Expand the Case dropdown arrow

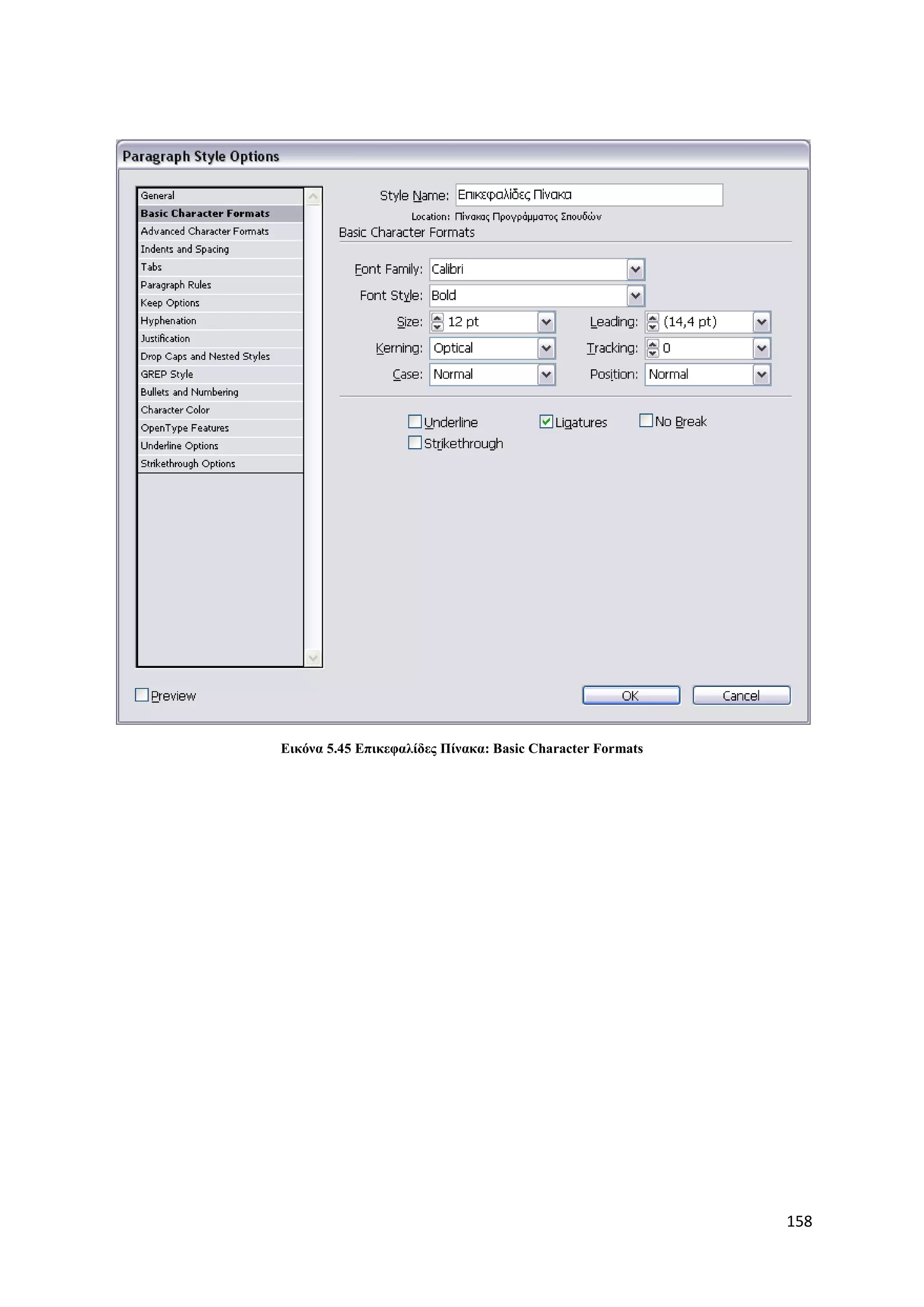pyautogui.click(x=546, y=375)
